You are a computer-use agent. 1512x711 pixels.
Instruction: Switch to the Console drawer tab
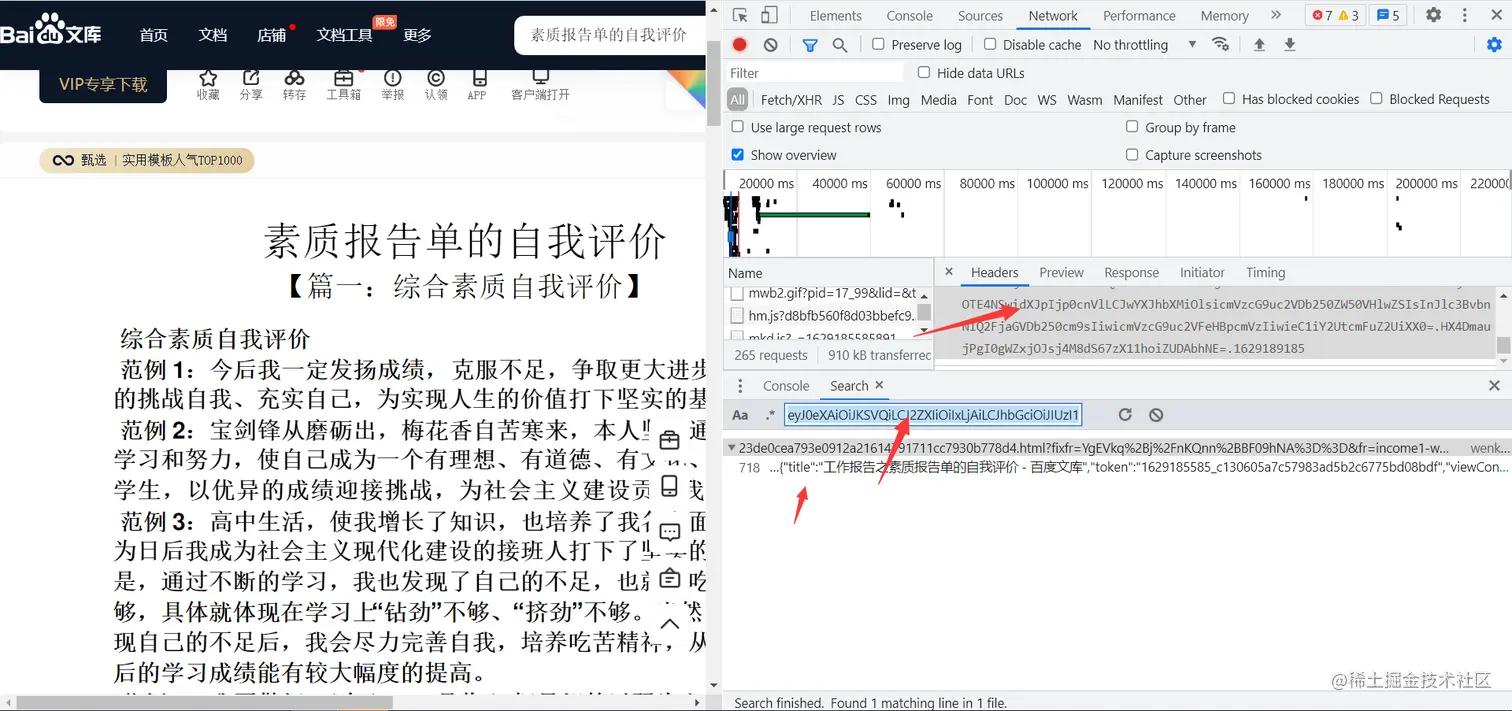coord(786,386)
